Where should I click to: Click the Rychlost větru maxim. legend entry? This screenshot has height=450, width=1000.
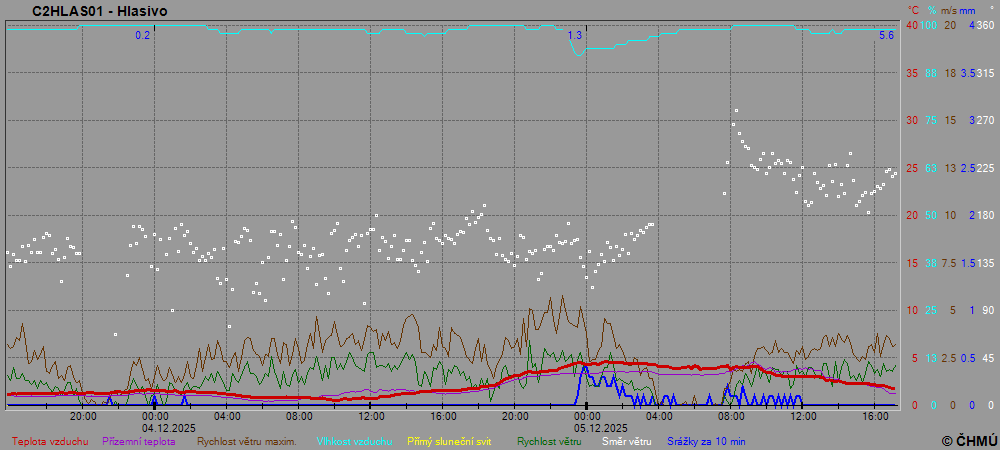(x=246, y=441)
